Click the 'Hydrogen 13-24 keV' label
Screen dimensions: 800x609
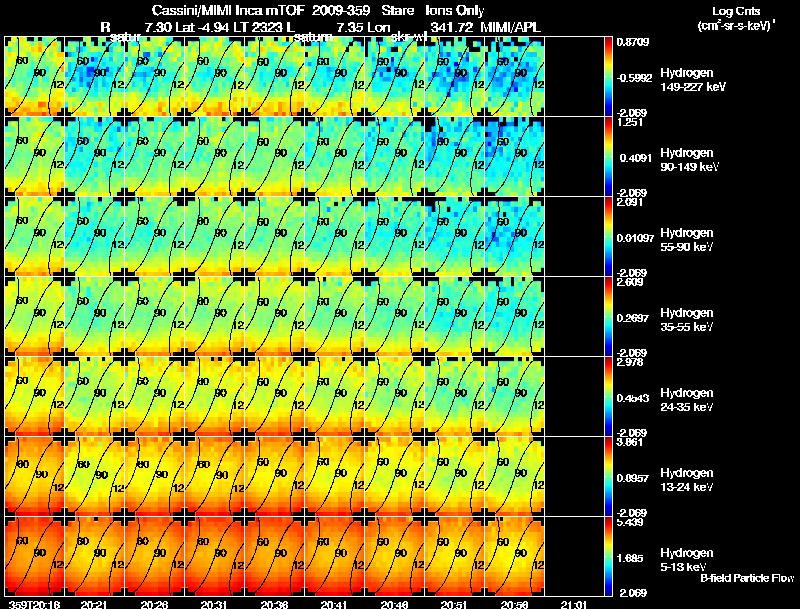tap(687, 480)
